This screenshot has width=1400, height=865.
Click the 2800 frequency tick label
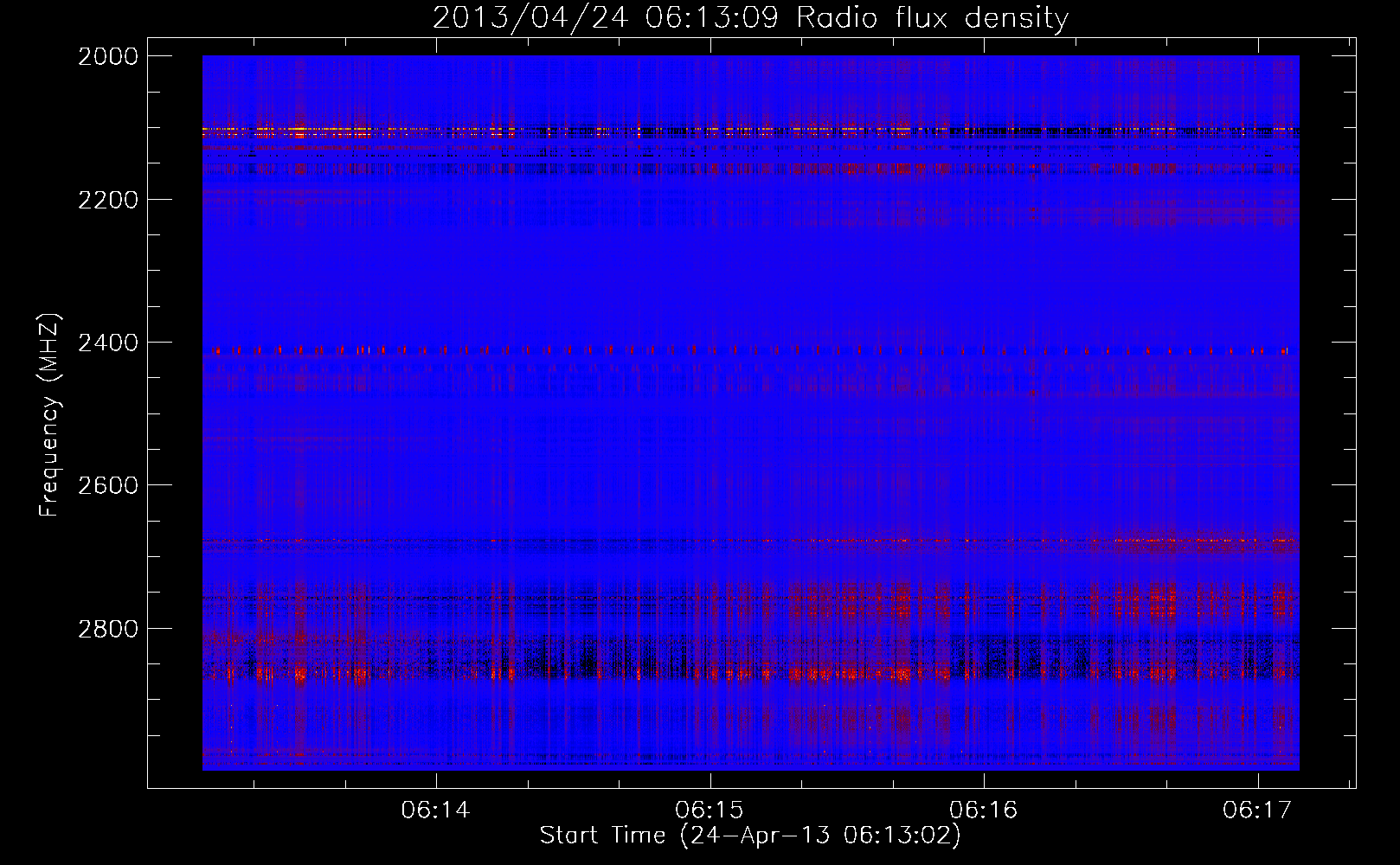point(108,629)
